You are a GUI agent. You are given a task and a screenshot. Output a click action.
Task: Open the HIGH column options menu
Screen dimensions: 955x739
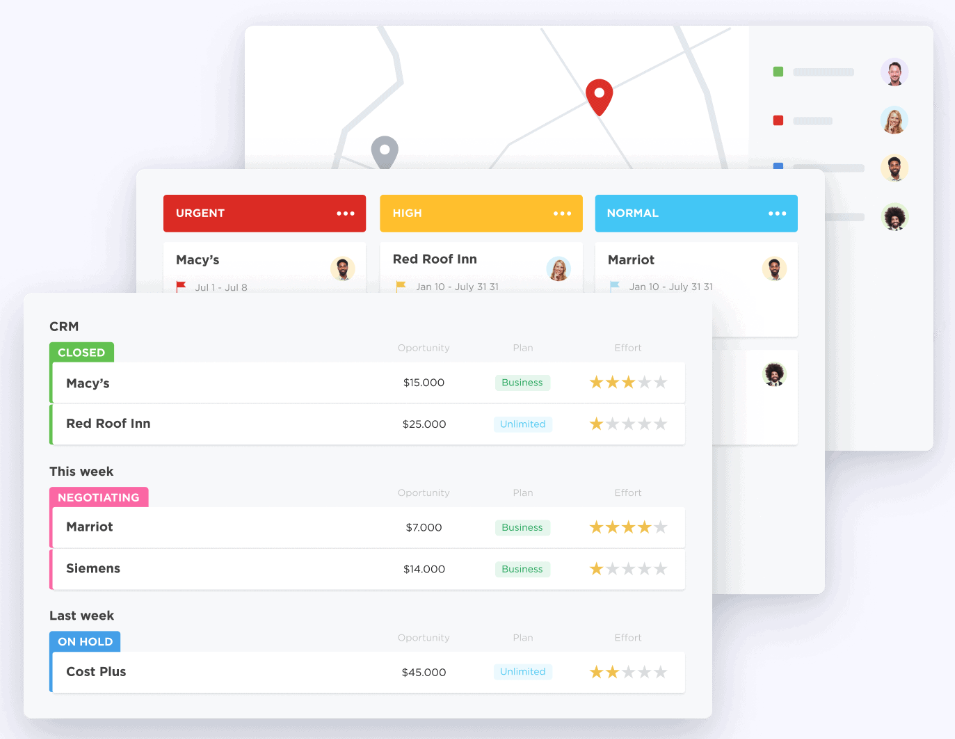coord(563,213)
